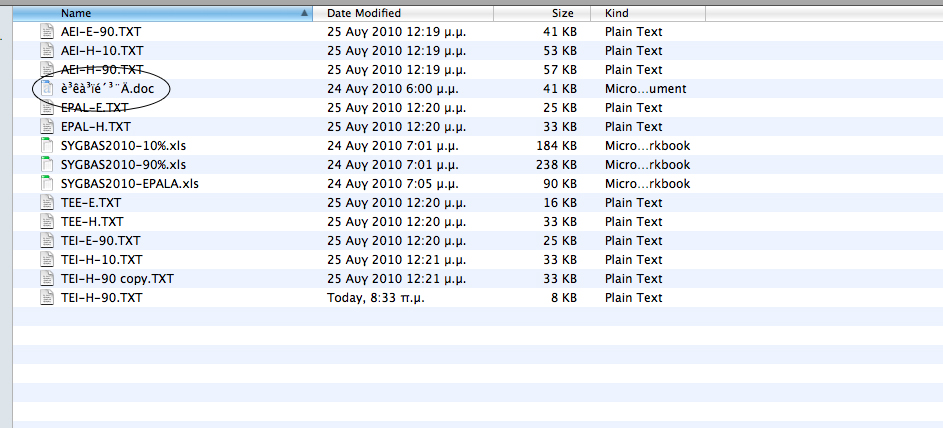Select the file name AEI-H-10.TXT
Screen dimensions: 943x428
coord(102,50)
